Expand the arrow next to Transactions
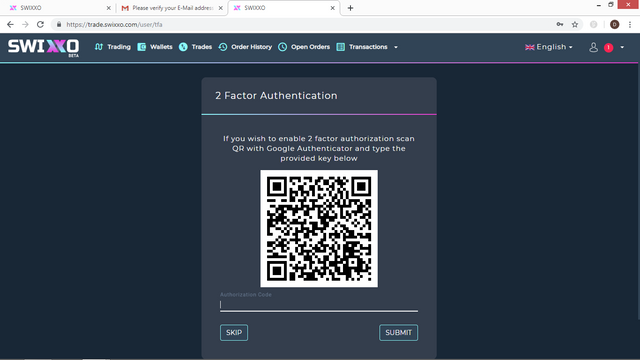 point(396,47)
